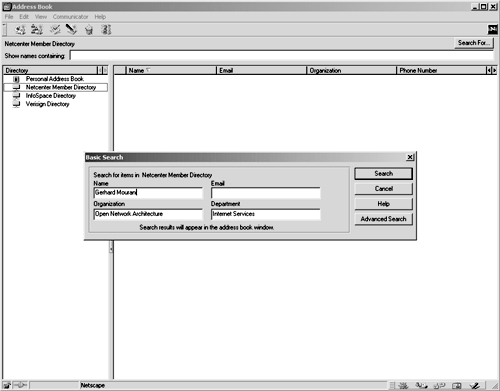
Task: Open the Edit menu
Action: 24,17
